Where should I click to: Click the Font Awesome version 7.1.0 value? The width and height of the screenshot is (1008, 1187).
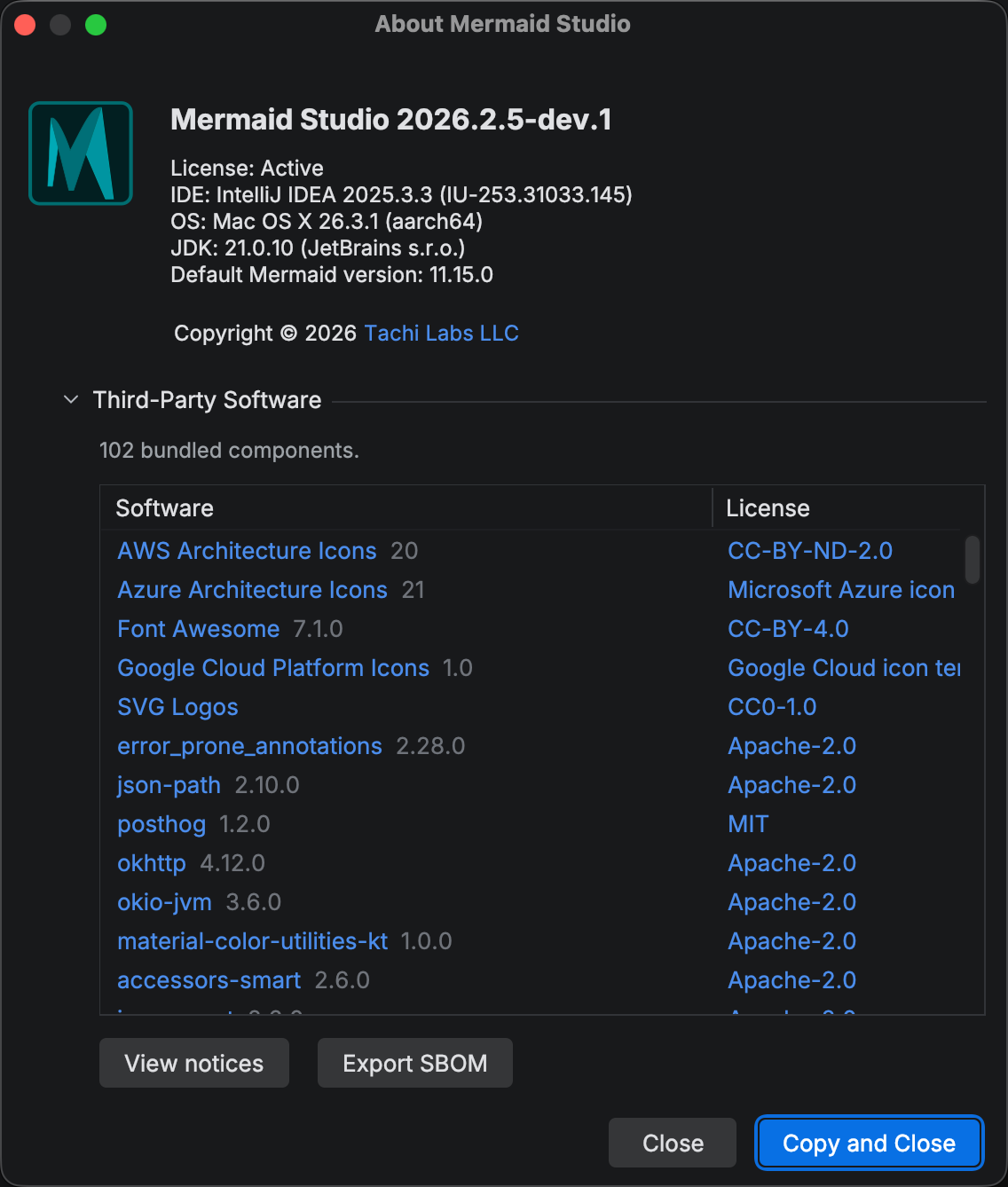tap(318, 629)
